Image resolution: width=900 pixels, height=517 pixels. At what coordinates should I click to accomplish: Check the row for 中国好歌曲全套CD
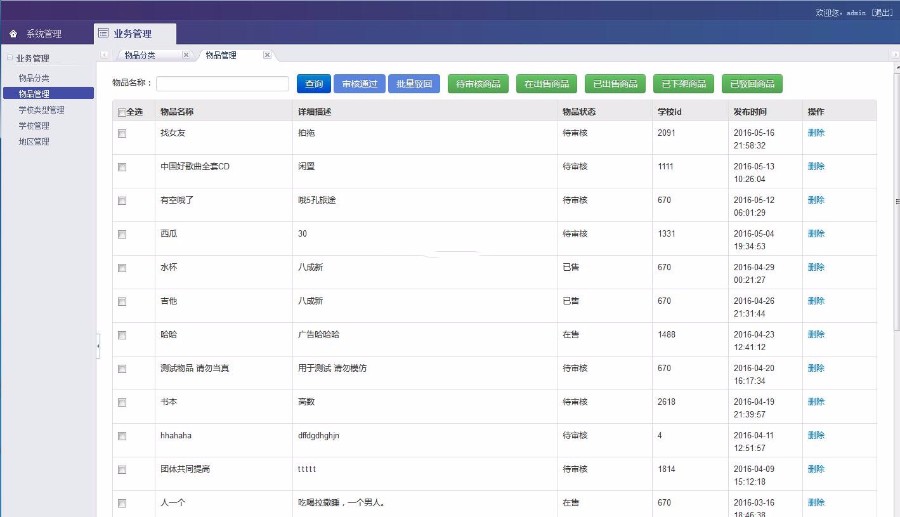pyautogui.click(x=122, y=167)
